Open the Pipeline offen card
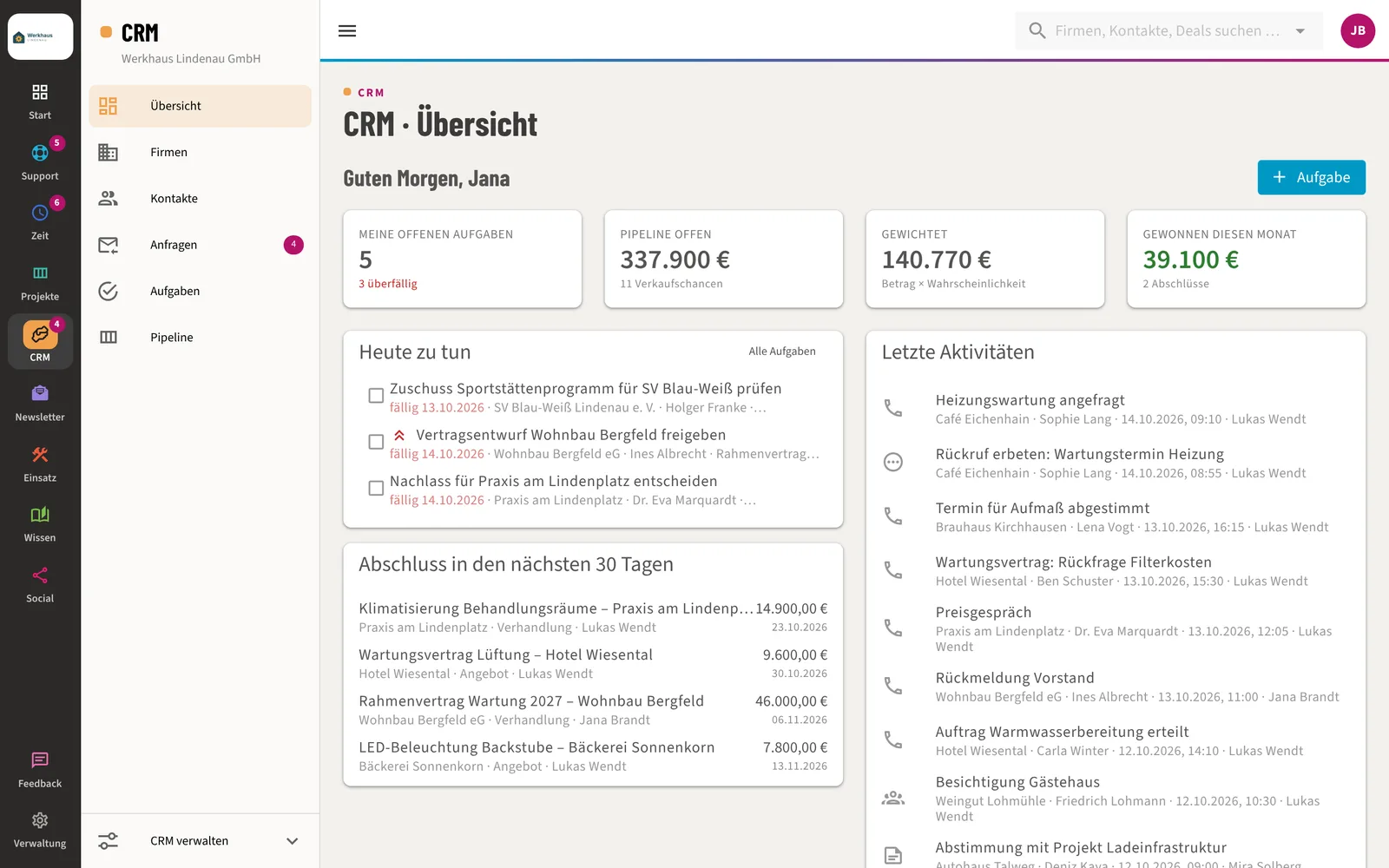Screen dimensions: 1389x868 [x=724, y=259]
